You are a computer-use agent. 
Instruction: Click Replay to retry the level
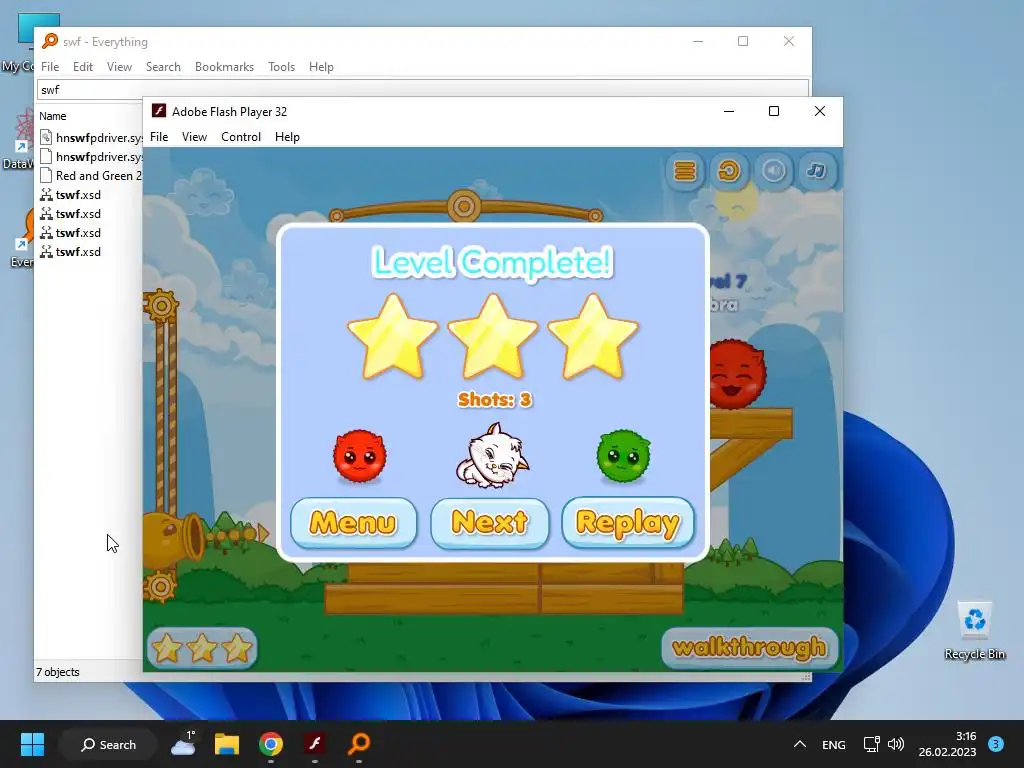point(628,522)
